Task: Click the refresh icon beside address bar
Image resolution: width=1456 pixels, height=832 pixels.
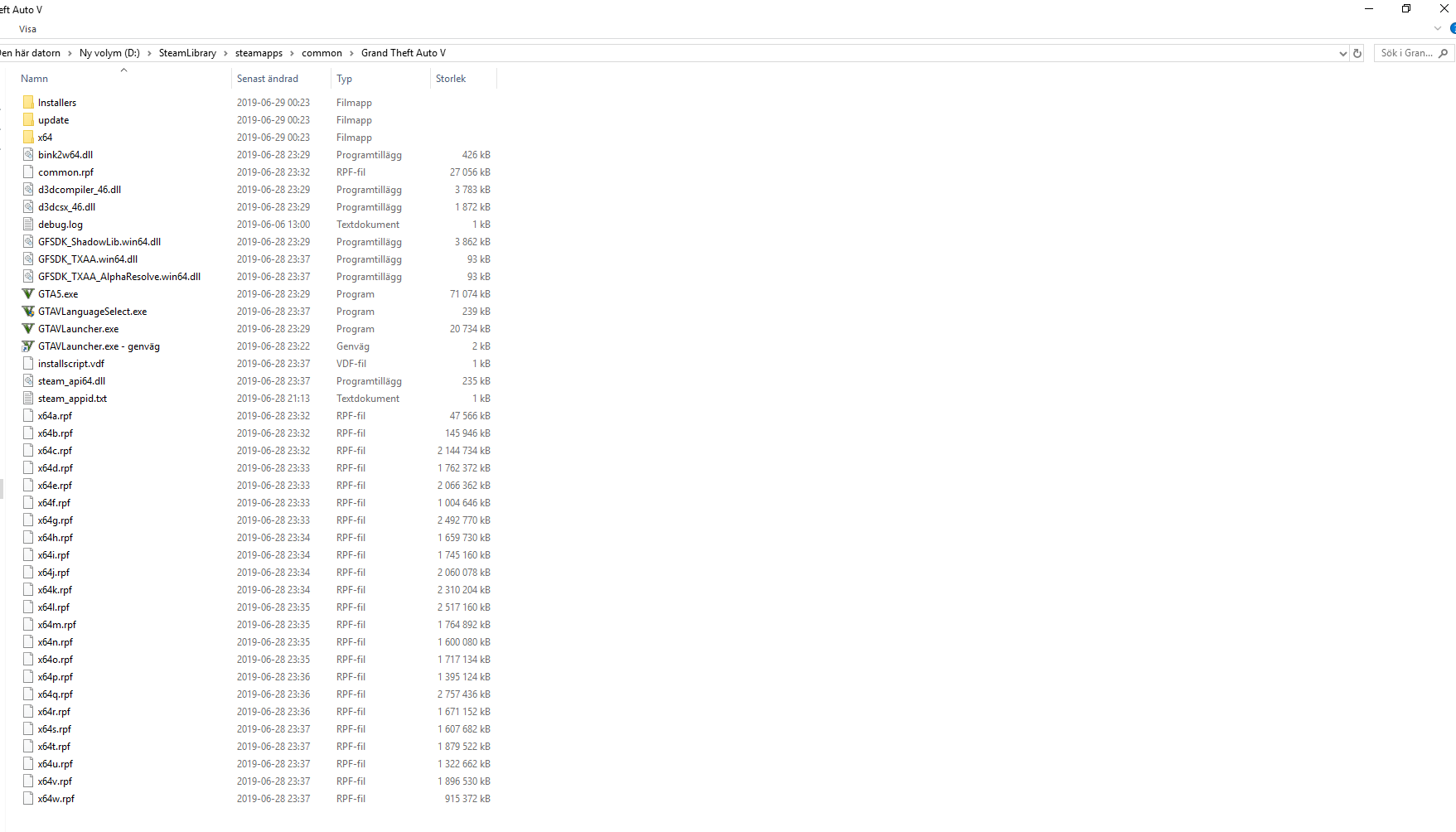Action: point(1357,53)
